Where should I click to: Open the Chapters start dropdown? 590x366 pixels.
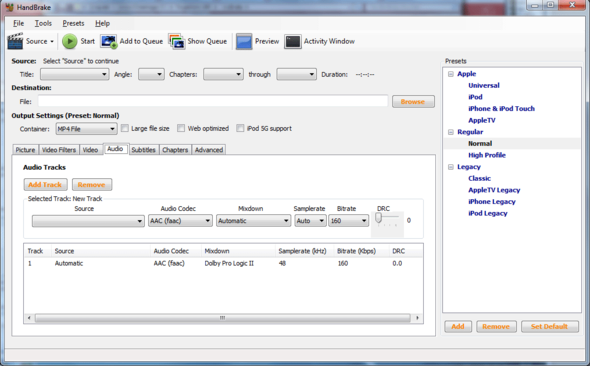coord(223,74)
